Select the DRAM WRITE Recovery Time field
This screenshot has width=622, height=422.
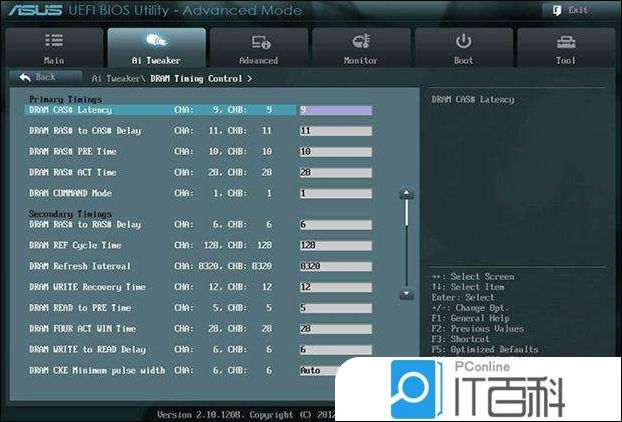click(x=336, y=287)
